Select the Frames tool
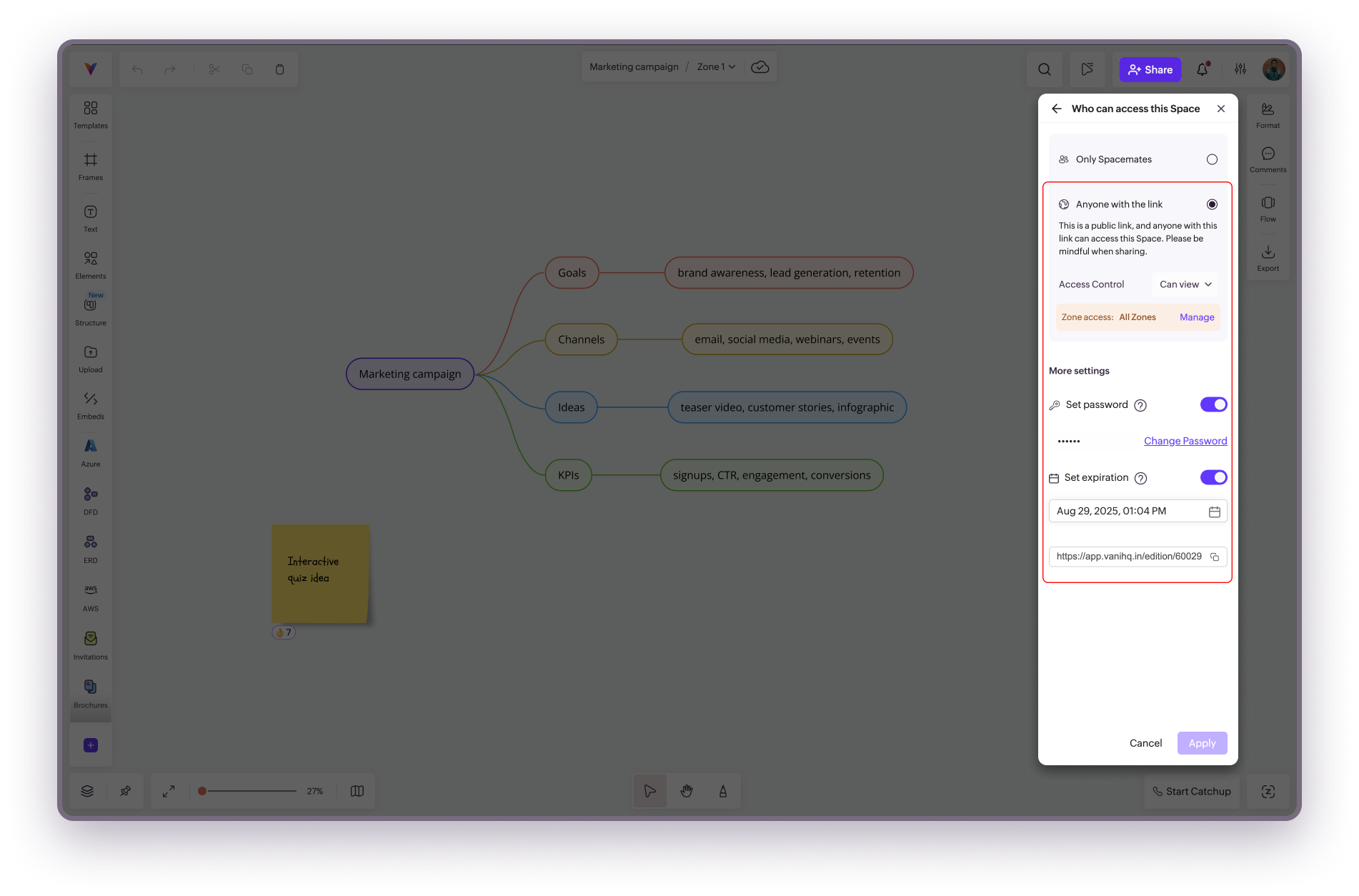Image resolution: width=1359 pixels, height=896 pixels. (x=91, y=166)
